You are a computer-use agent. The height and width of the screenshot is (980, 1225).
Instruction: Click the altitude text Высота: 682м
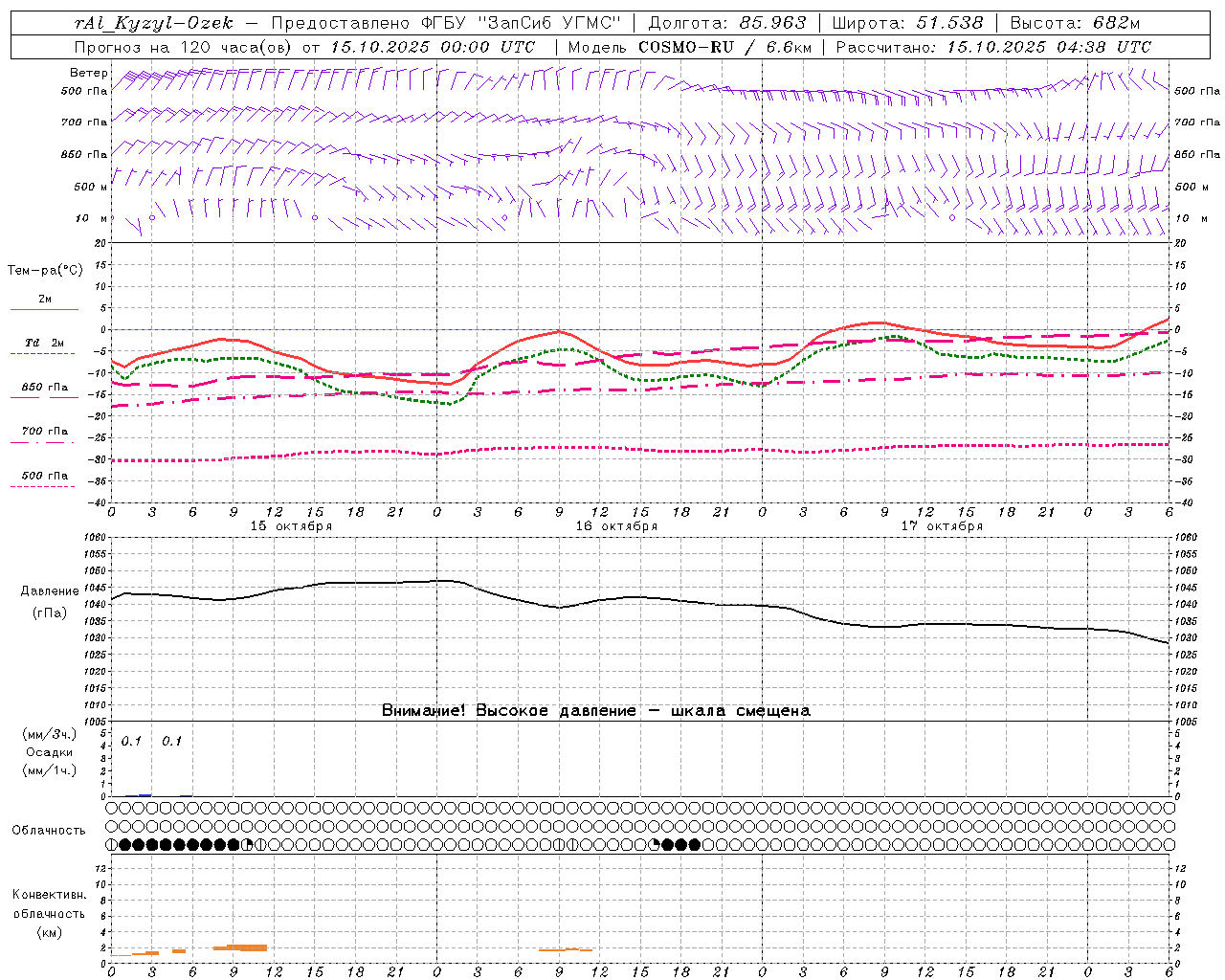click(x=1075, y=23)
